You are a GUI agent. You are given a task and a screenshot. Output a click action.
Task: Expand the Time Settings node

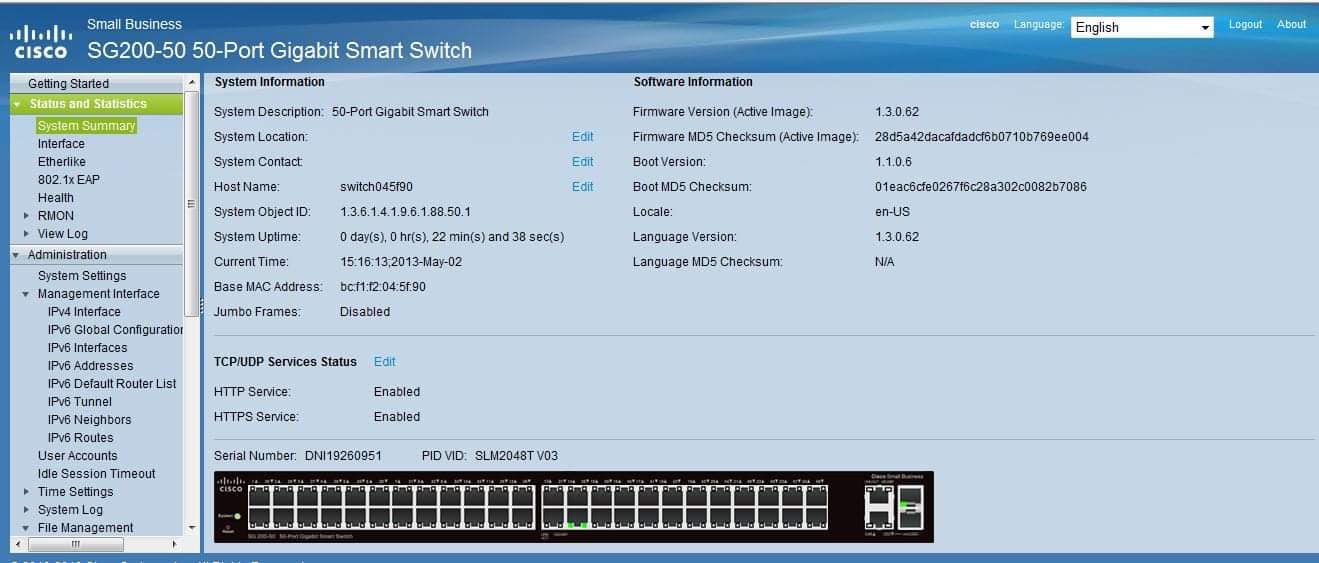point(27,492)
